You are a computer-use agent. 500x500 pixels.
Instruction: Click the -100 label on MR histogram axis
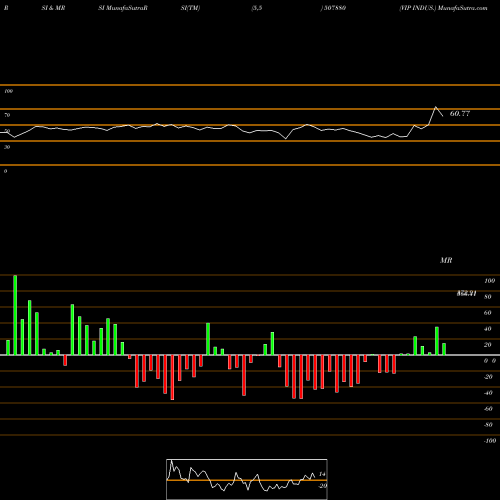point(490,441)
